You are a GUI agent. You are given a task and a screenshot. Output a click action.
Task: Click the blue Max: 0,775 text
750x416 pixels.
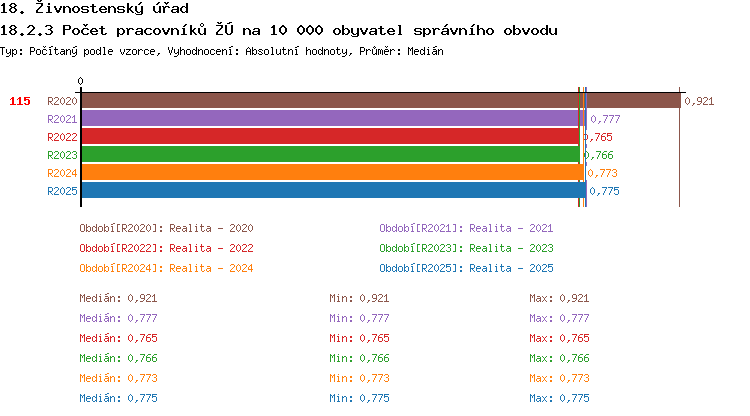tap(559, 398)
